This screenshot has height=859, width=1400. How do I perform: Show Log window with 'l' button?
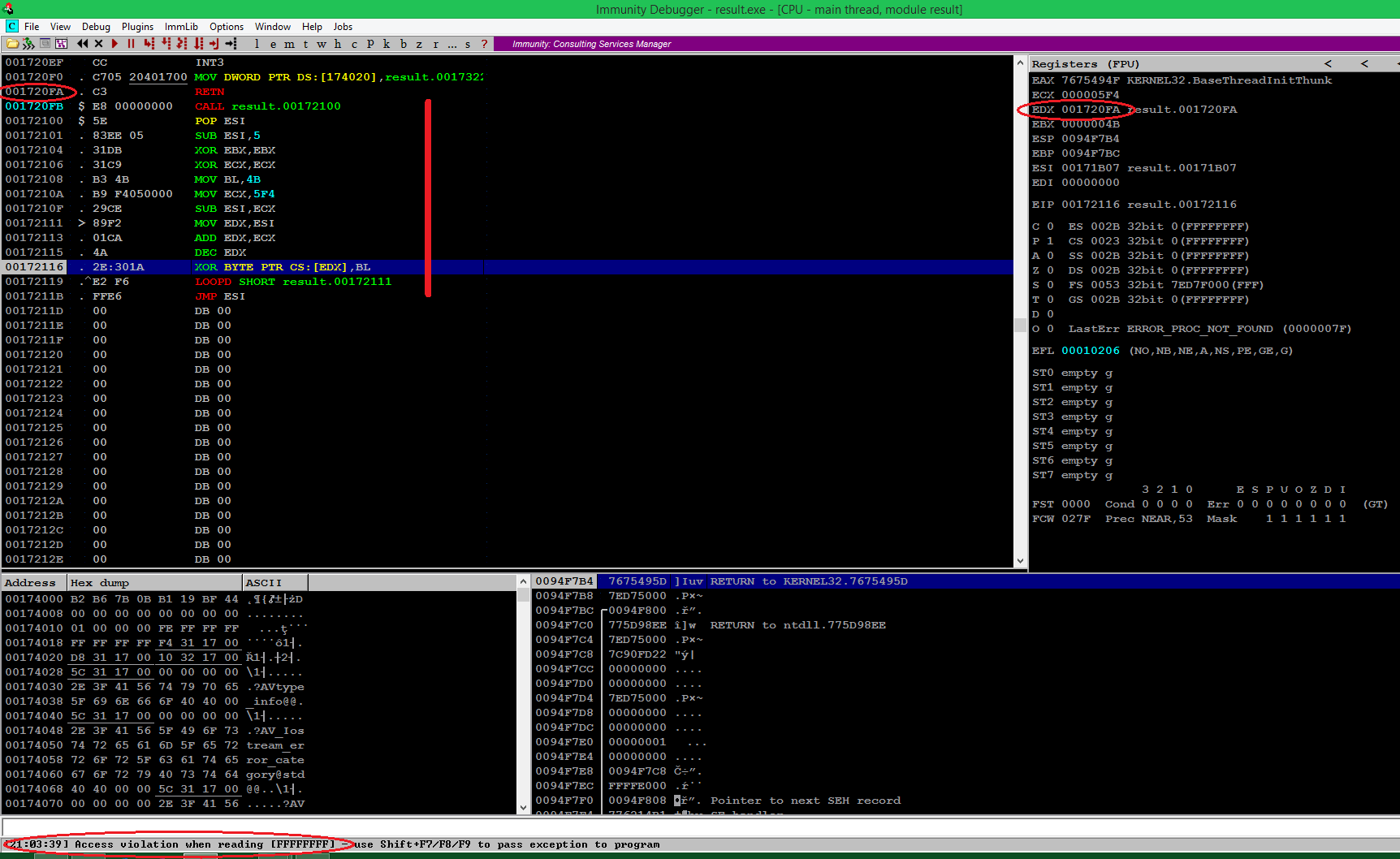pos(257,44)
